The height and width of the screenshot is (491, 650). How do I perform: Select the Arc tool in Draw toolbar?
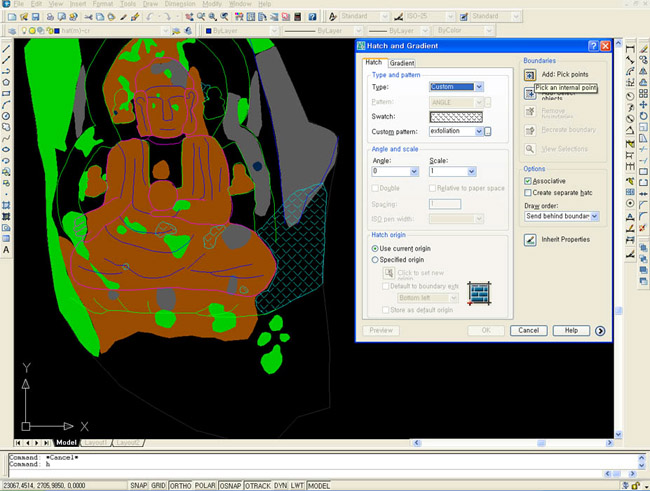pyautogui.click(x=6, y=105)
